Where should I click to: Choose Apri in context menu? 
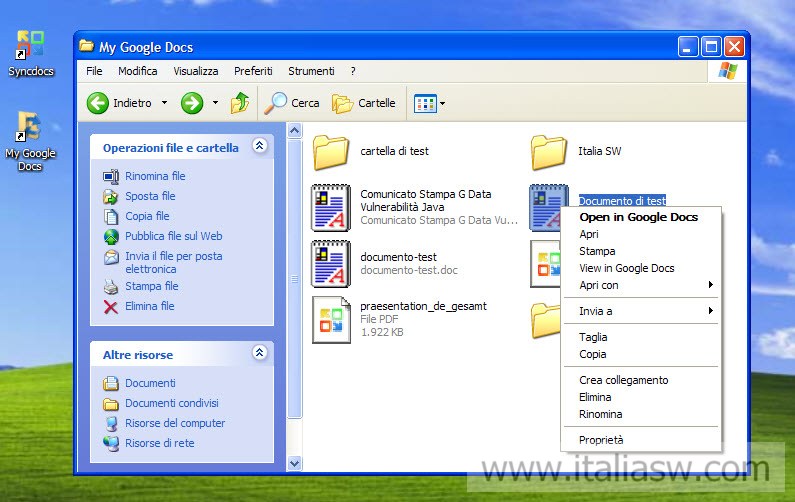point(641,234)
